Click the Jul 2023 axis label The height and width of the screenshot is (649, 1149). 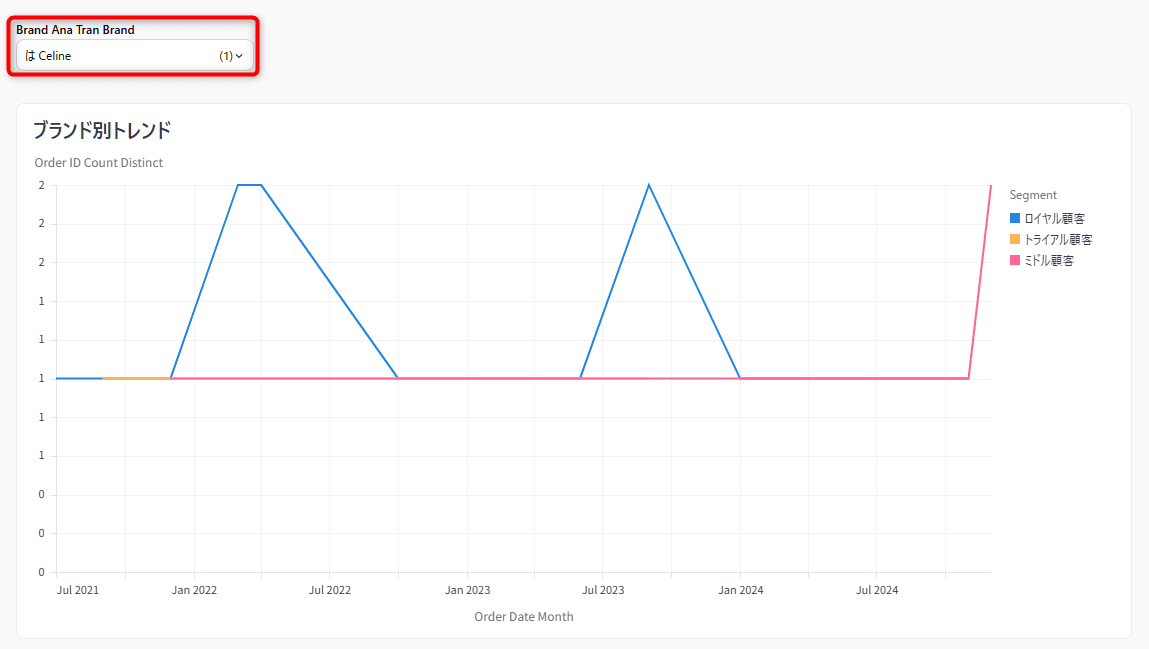click(603, 590)
